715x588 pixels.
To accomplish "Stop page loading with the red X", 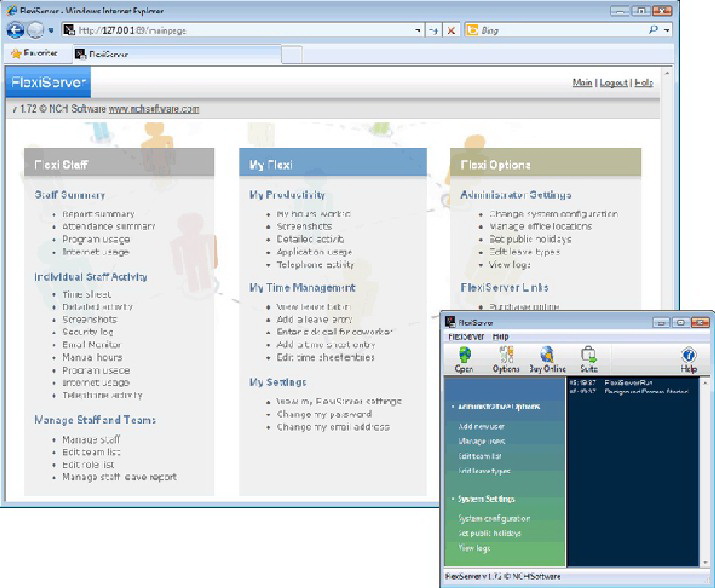I will [451, 31].
